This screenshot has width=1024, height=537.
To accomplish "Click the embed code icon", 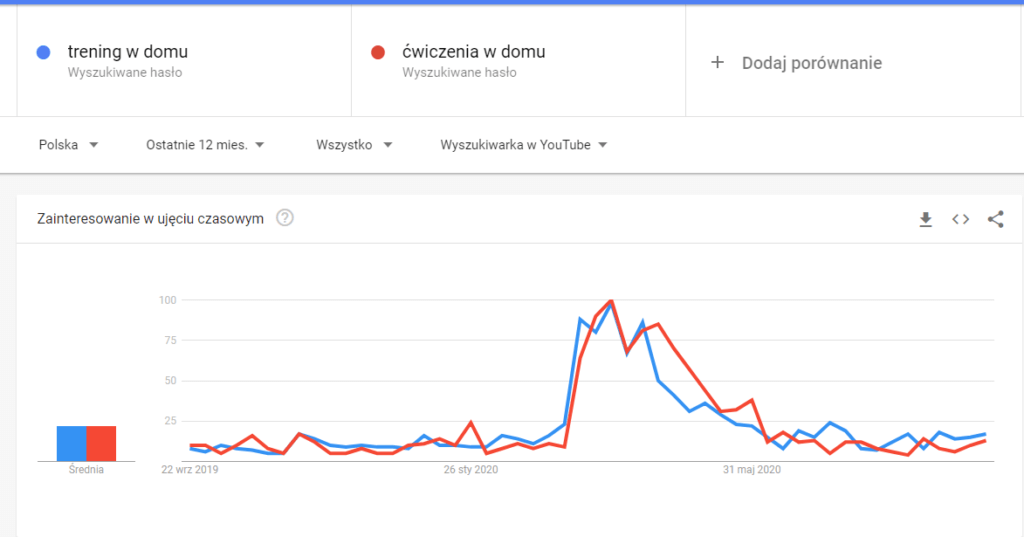I will [960, 219].
